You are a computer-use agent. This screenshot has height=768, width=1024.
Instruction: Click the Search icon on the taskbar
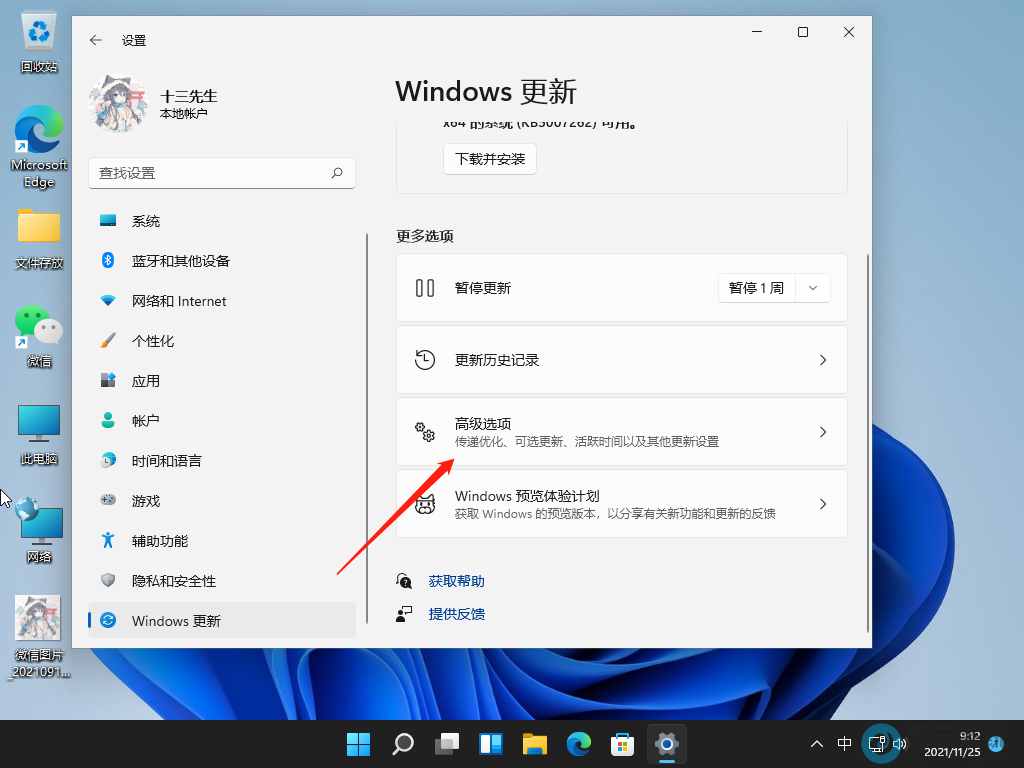pos(402,744)
